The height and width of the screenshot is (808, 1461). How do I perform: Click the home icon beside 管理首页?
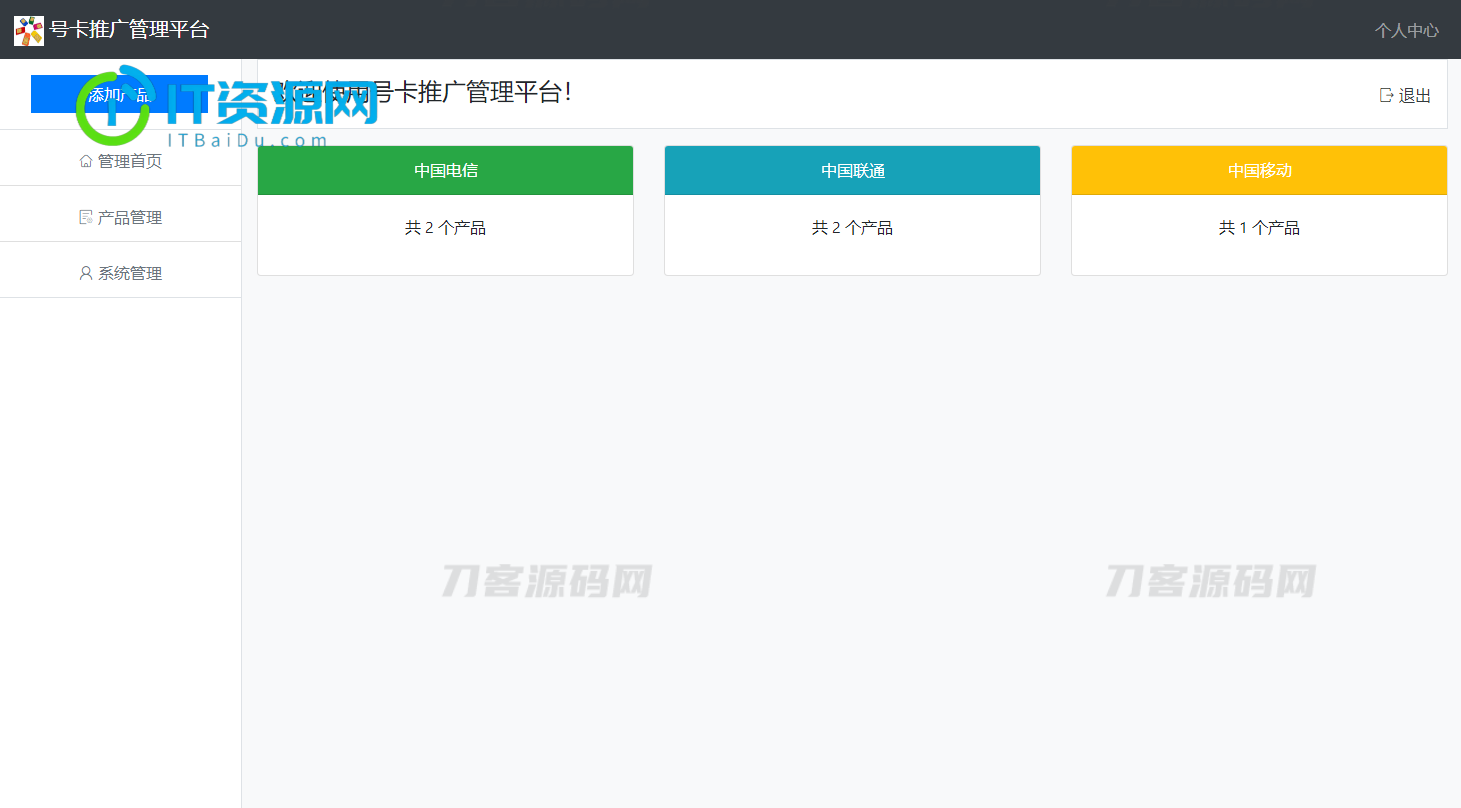86,161
